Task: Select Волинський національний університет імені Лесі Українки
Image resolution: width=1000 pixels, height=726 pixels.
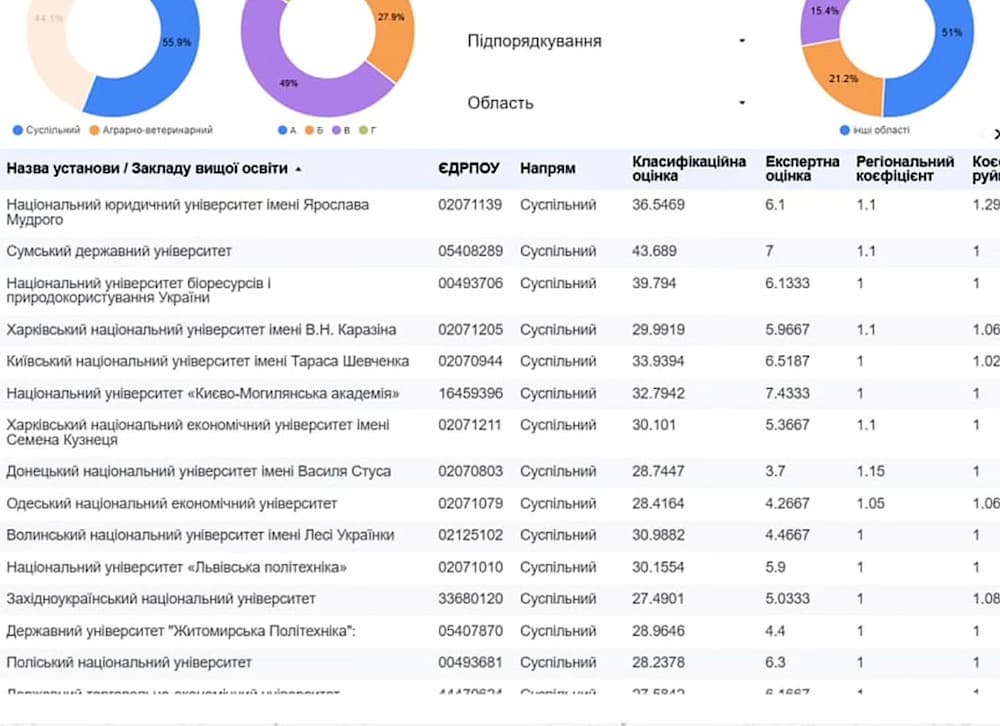Action: click(x=200, y=535)
